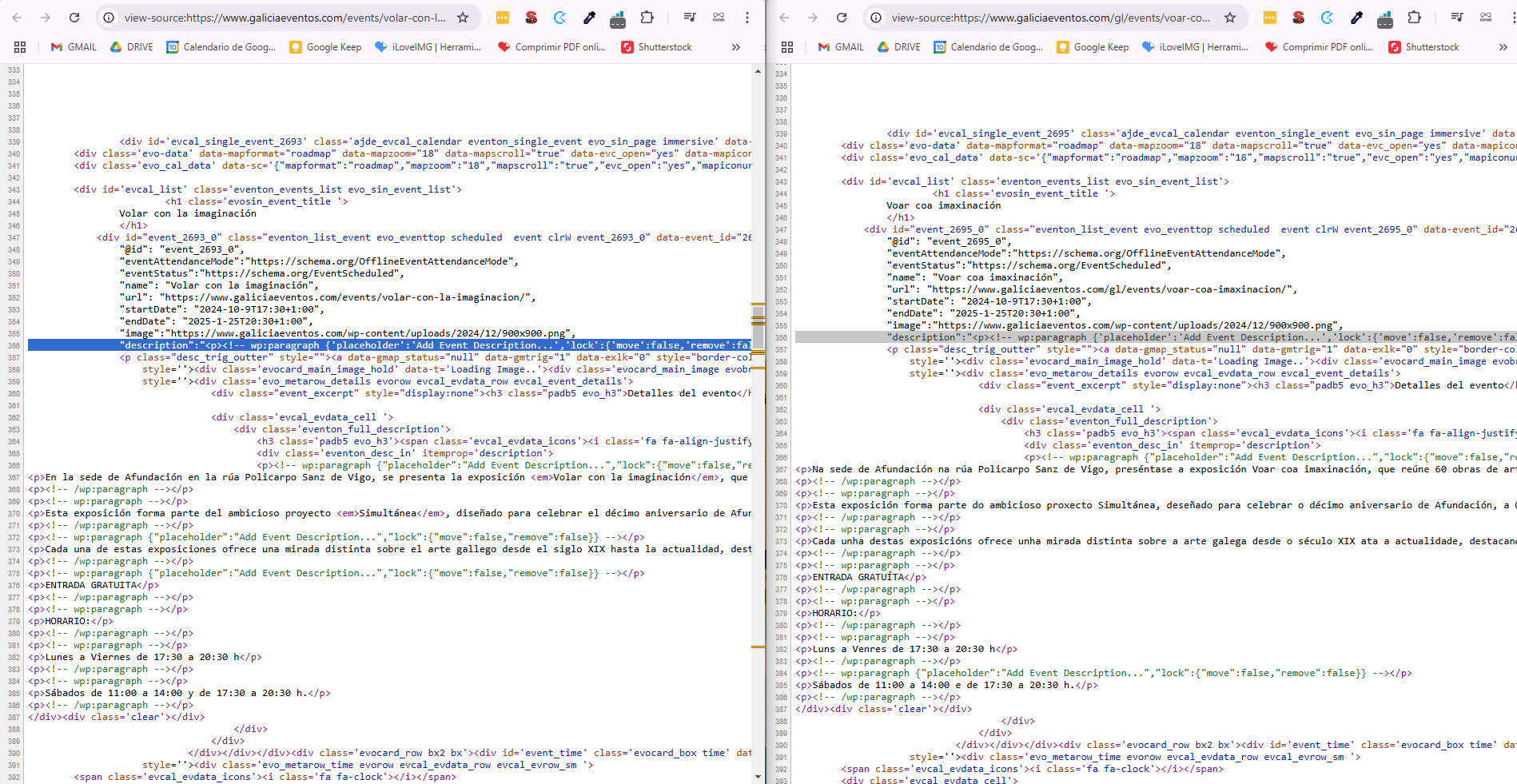The width and height of the screenshot is (1517, 784).
Task: Go forward in the left browser window
Action: [x=46, y=18]
